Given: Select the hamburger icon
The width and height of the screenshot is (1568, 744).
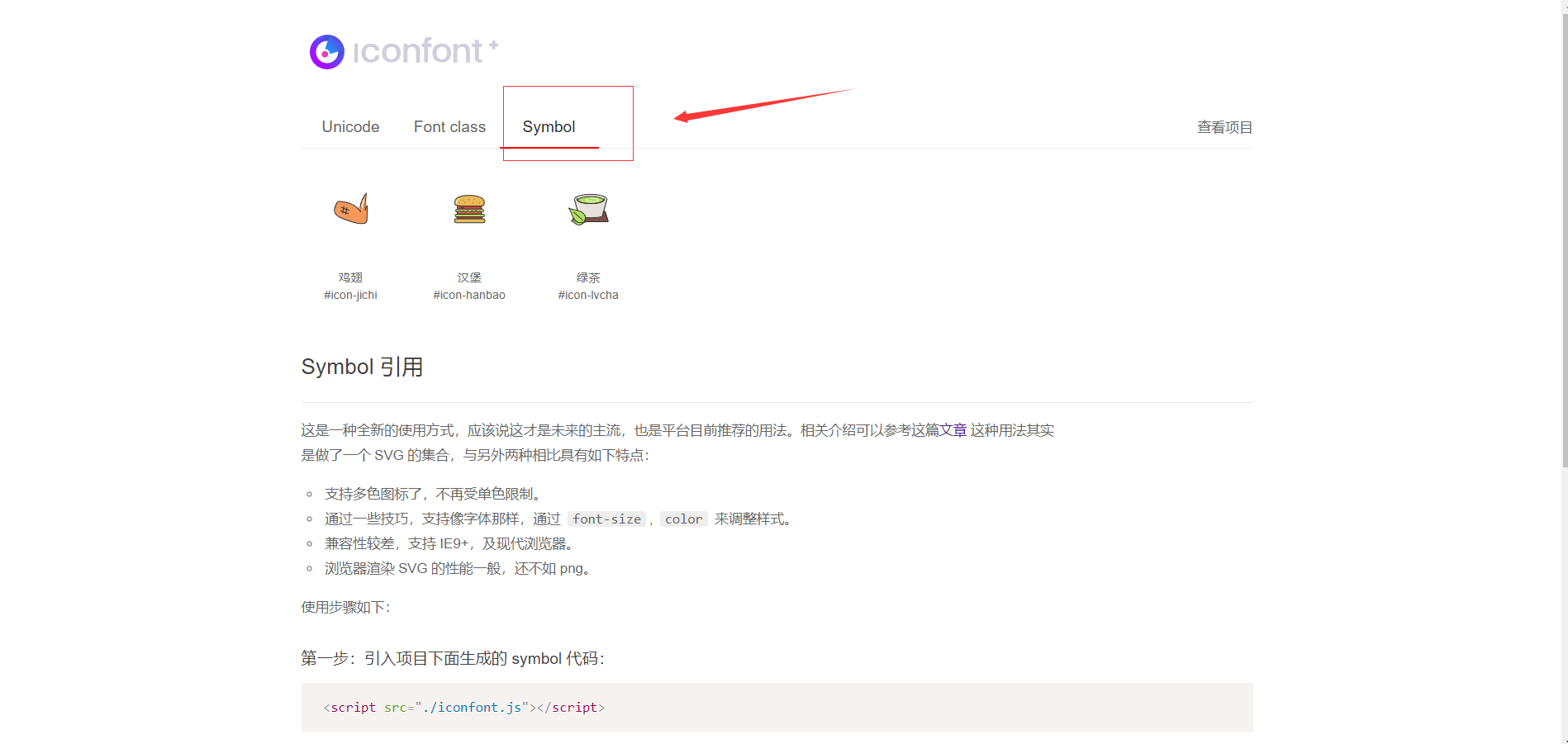Looking at the screenshot, I should (x=469, y=209).
